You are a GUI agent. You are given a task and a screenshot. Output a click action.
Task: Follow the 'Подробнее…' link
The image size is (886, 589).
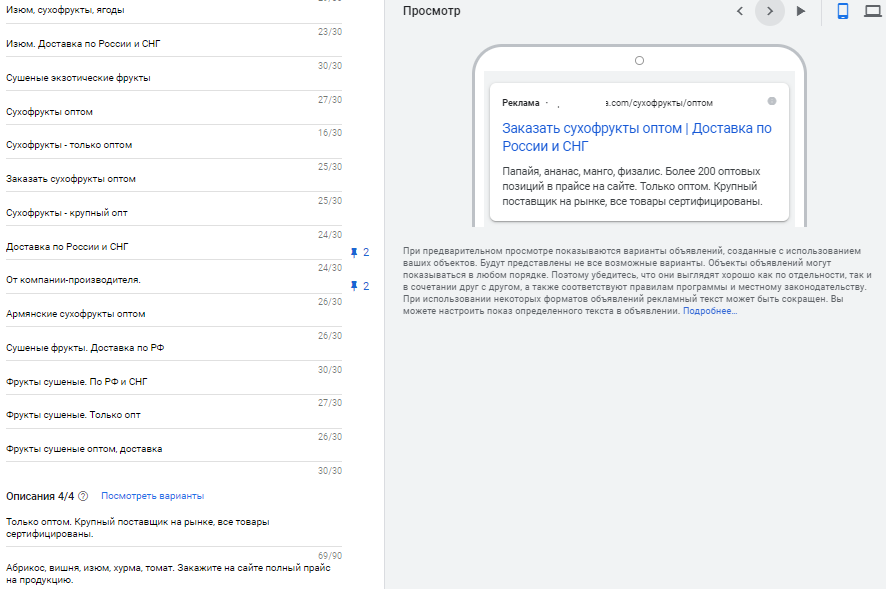point(709,312)
